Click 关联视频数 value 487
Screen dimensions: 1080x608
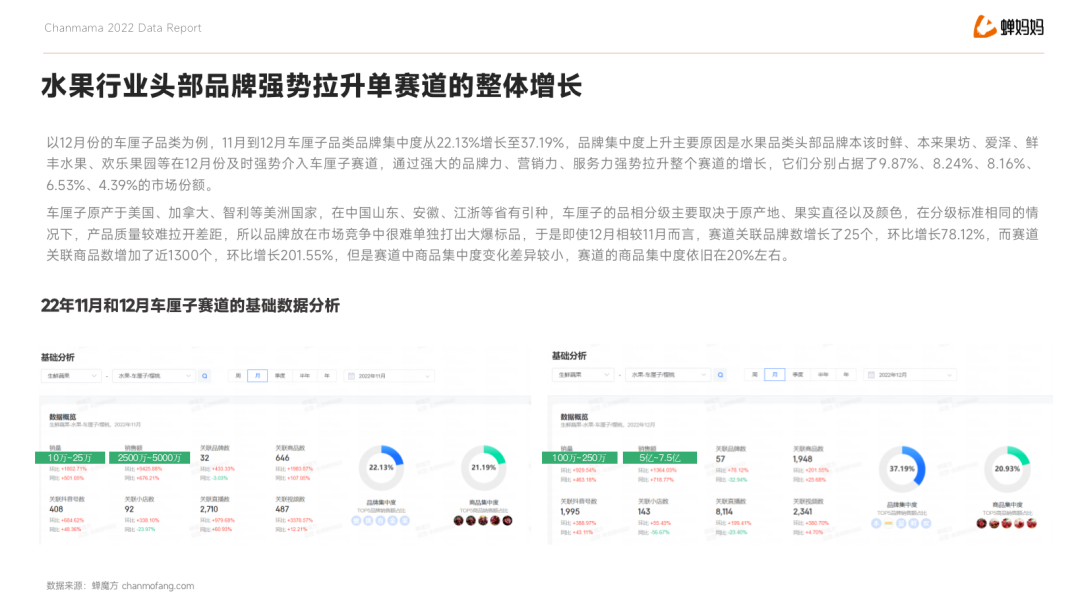[x=282, y=510]
